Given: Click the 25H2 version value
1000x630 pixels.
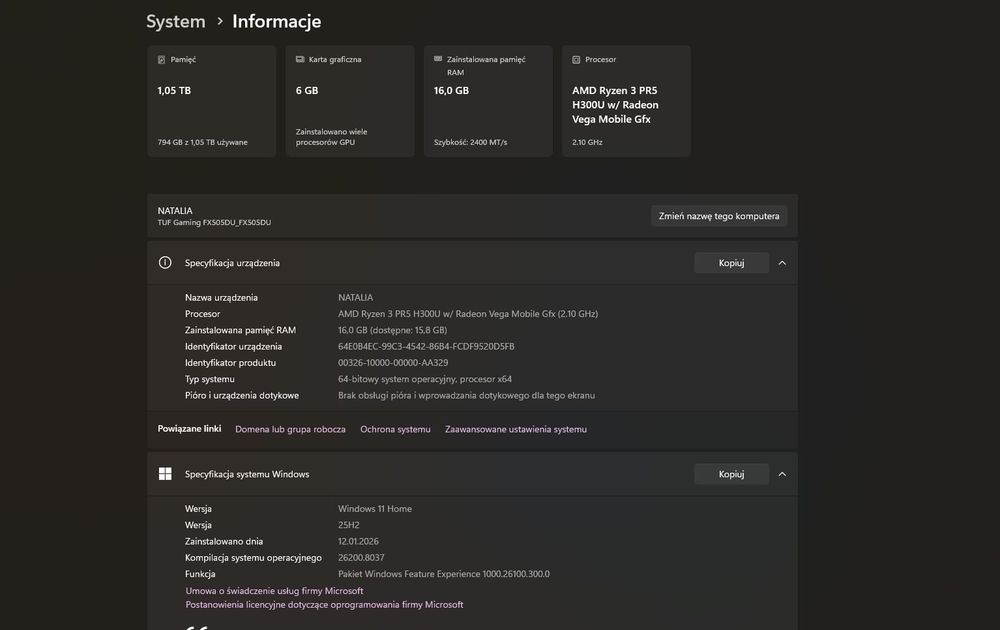Looking at the screenshot, I should point(349,525).
